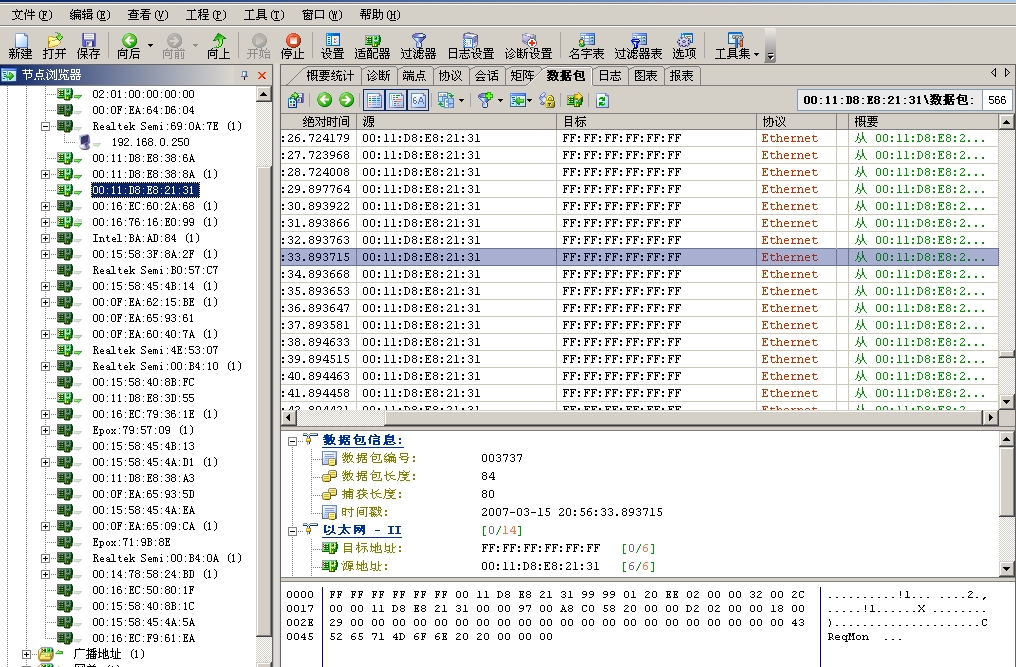Open the 工程(P) menu
Viewport: 1016px width, 667px height.
pyautogui.click(x=205, y=15)
